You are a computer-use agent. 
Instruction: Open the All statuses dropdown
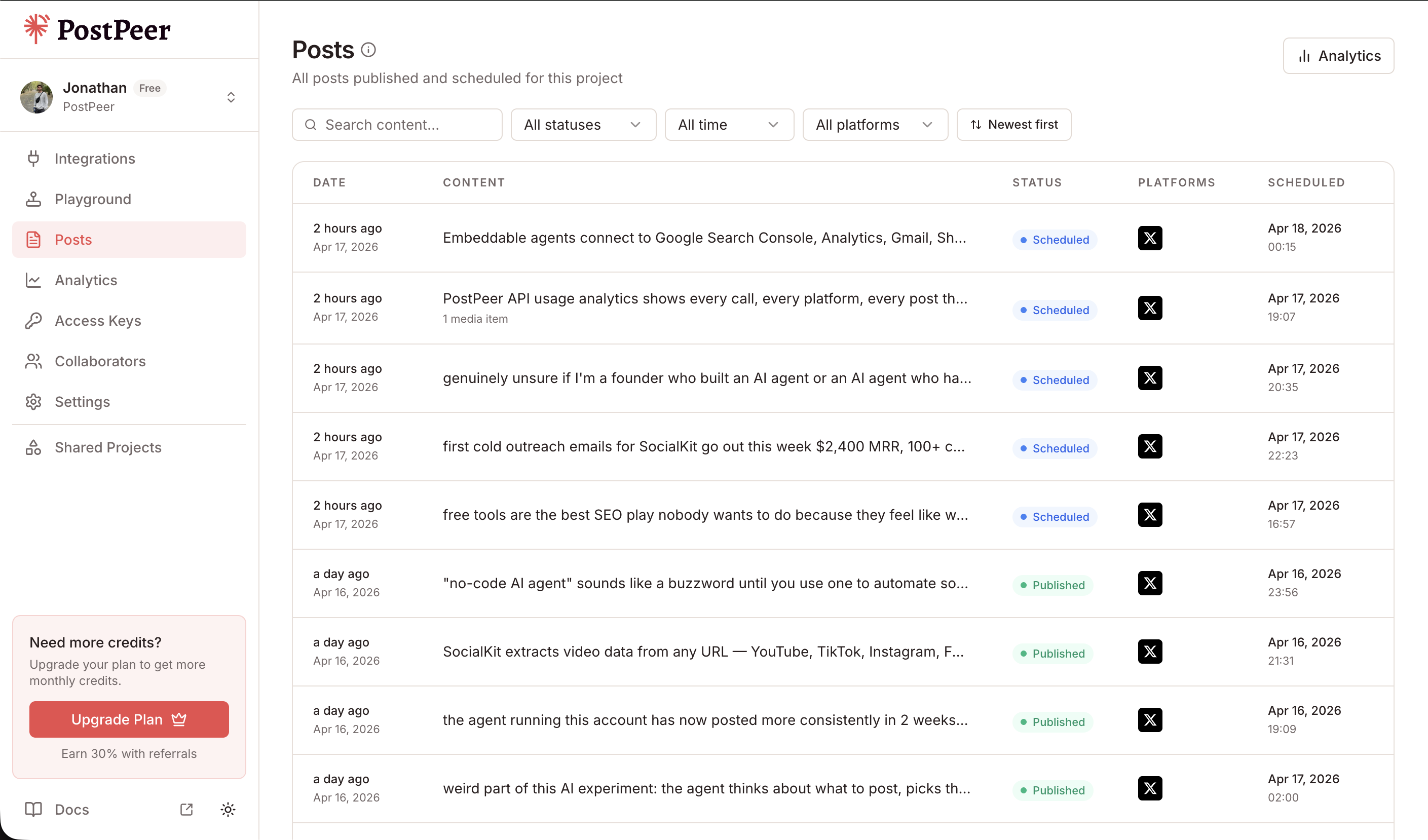coord(583,125)
